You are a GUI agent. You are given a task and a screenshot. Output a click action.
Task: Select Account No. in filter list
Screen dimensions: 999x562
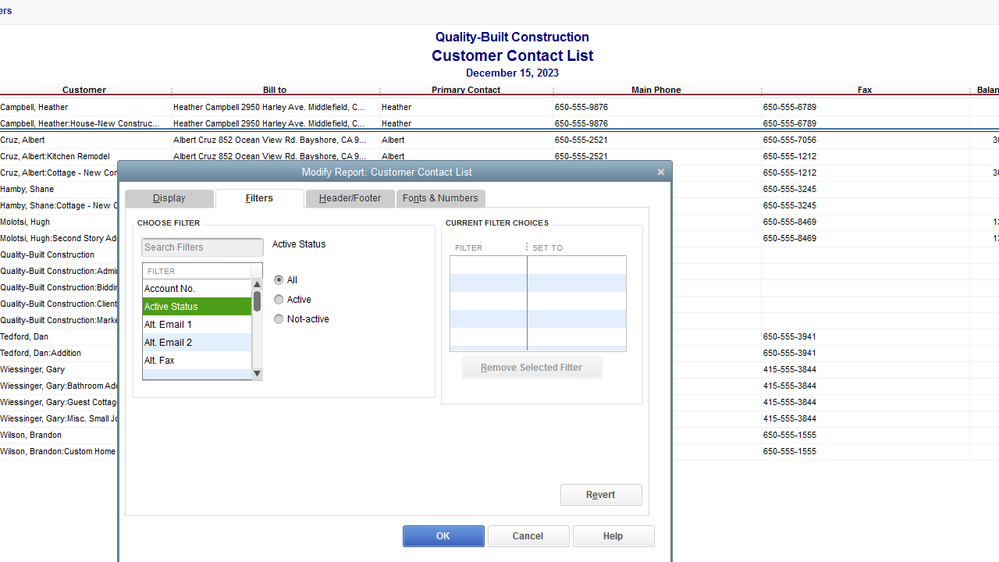[x=197, y=289]
